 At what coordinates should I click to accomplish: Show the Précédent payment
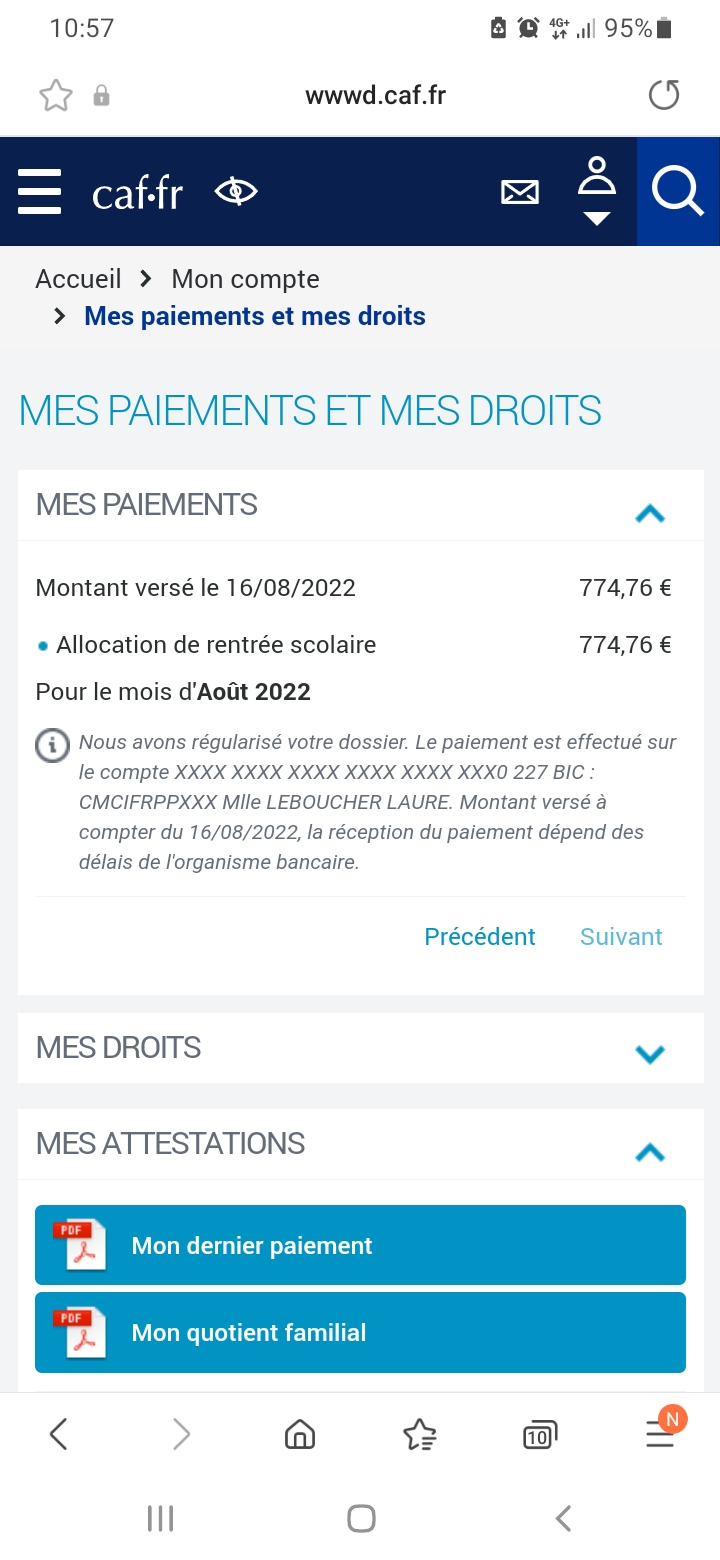(x=480, y=937)
